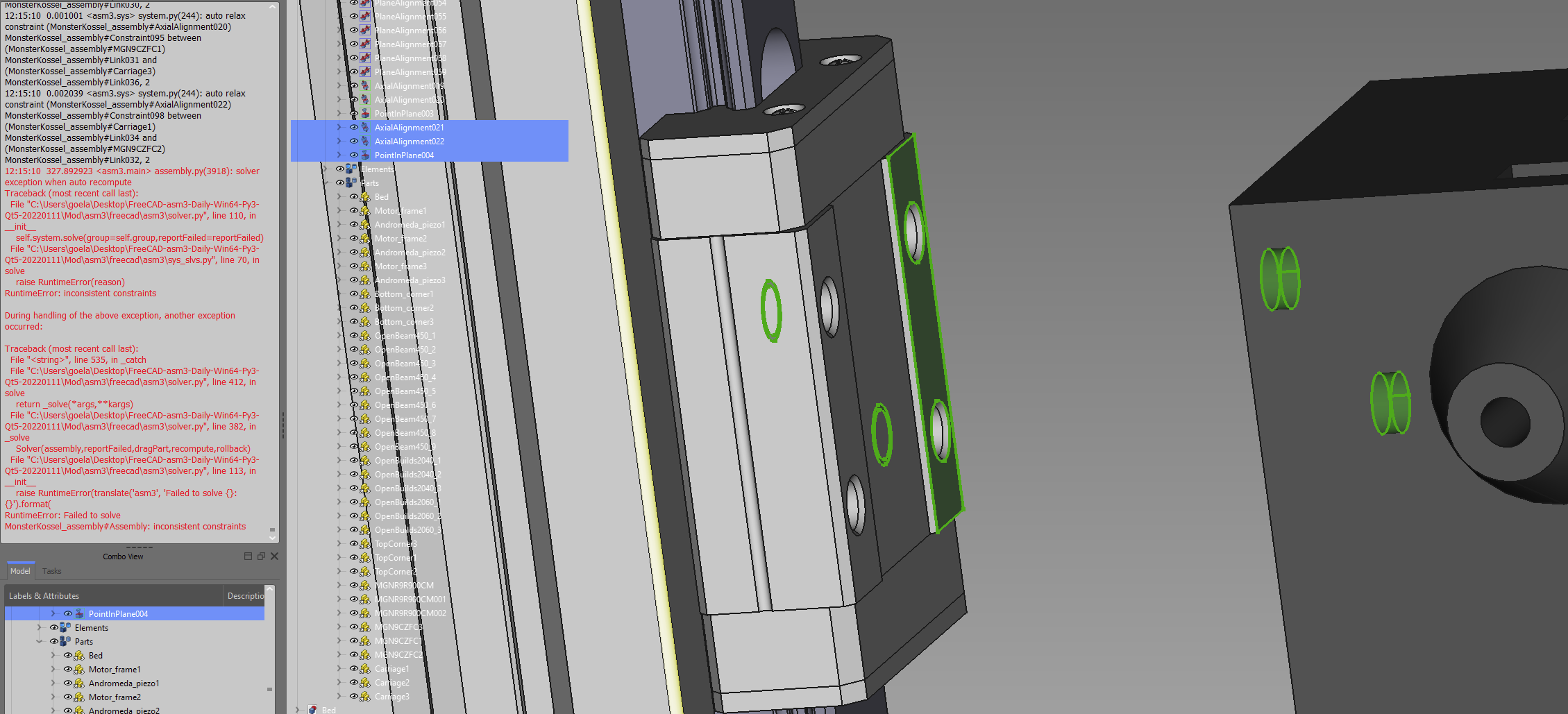Image resolution: width=1568 pixels, height=714 pixels.
Task: Toggle visibility of PlaneAlignment056
Action: tap(354, 30)
